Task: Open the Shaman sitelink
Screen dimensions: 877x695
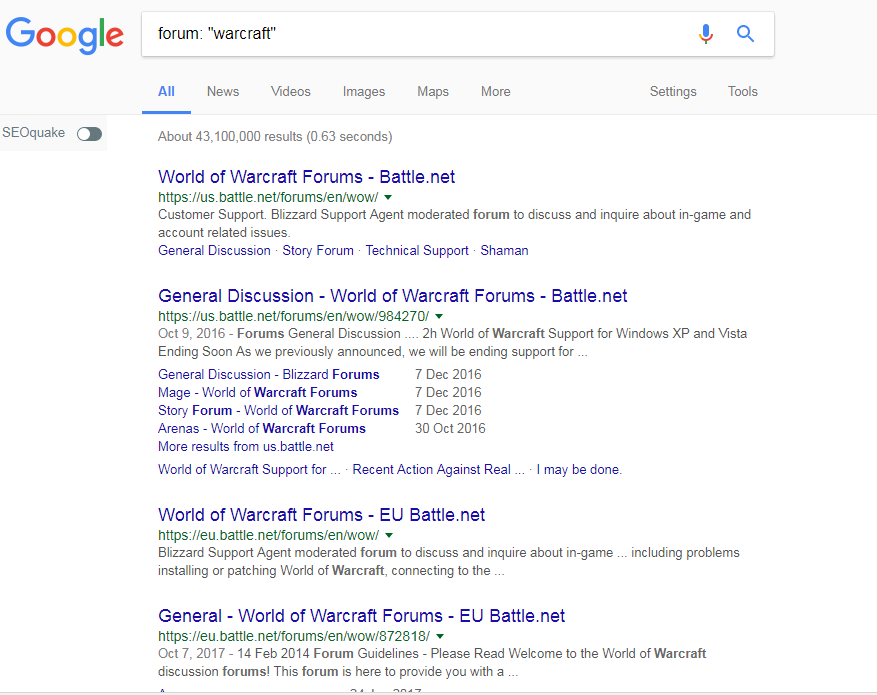Action: point(504,250)
